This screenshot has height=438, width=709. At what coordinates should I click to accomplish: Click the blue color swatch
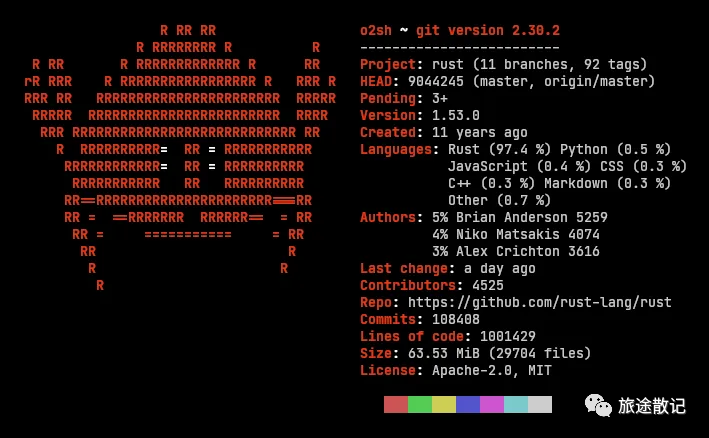coord(468,405)
